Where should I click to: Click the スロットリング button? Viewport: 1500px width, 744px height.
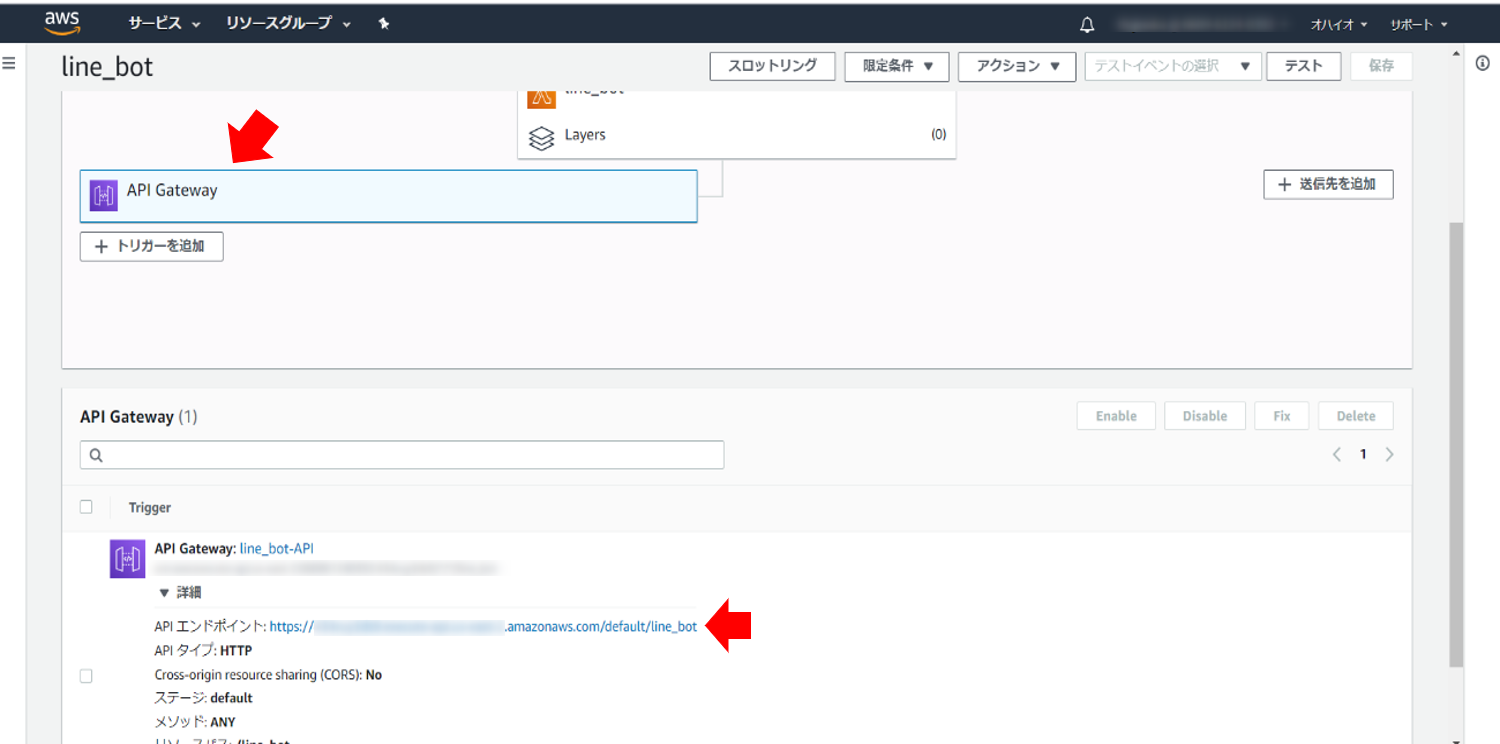[x=772, y=66]
